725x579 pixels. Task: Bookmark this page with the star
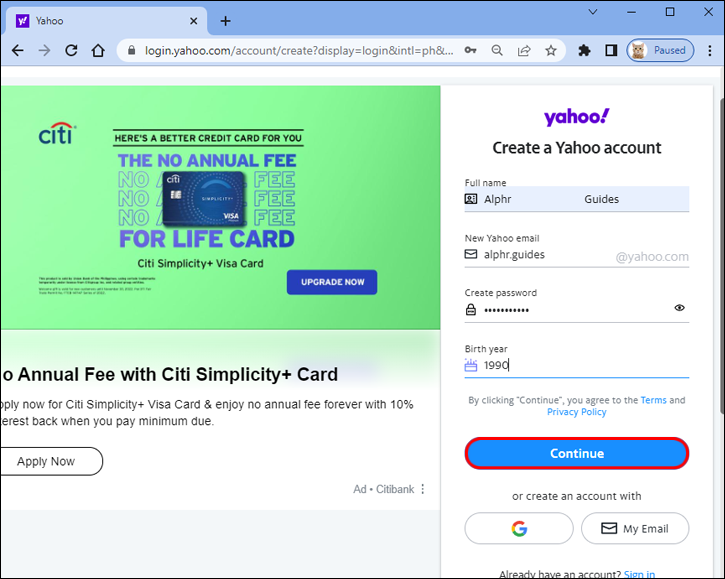pyautogui.click(x=551, y=50)
